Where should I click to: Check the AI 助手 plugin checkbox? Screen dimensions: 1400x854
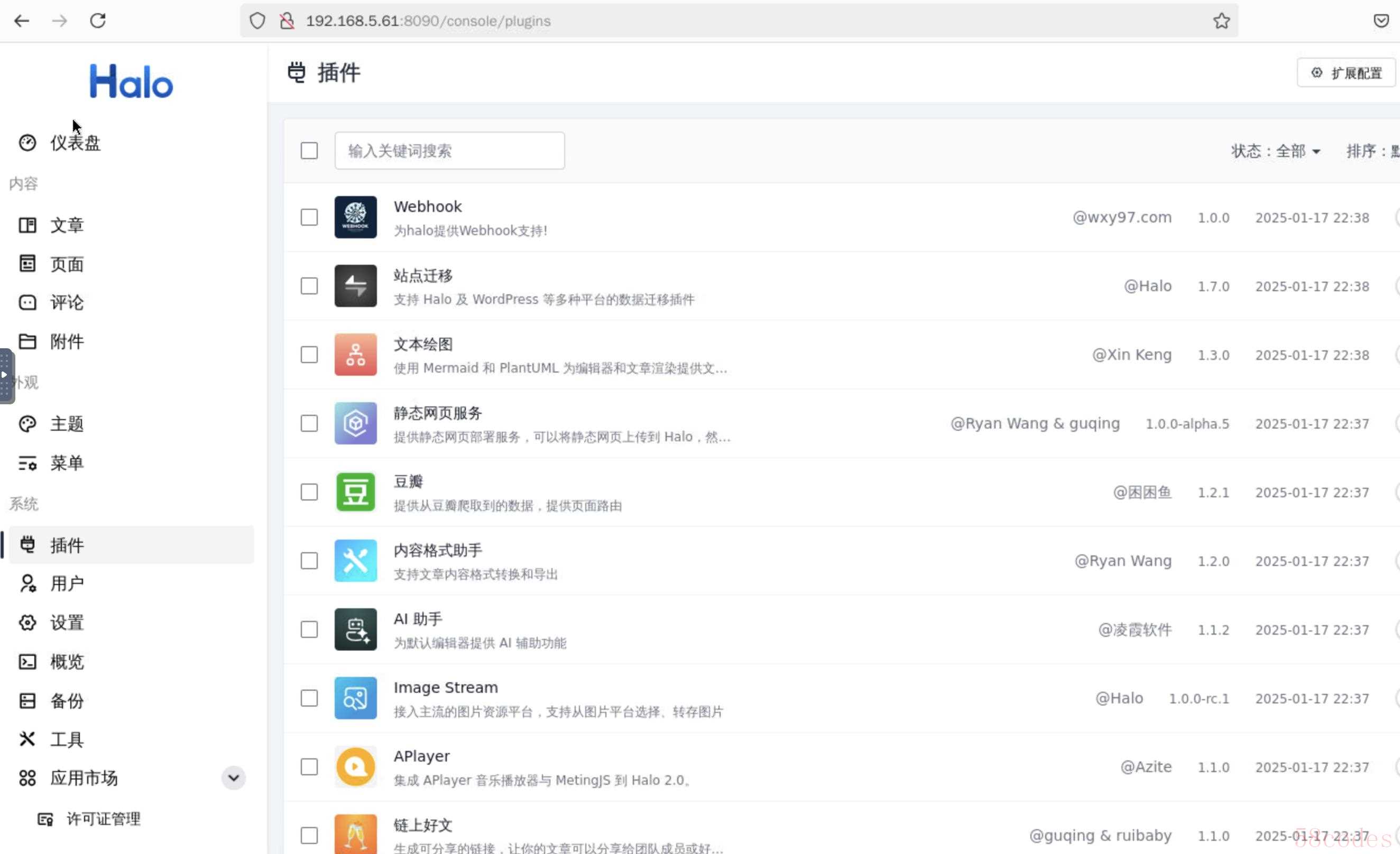tap(309, 629)
